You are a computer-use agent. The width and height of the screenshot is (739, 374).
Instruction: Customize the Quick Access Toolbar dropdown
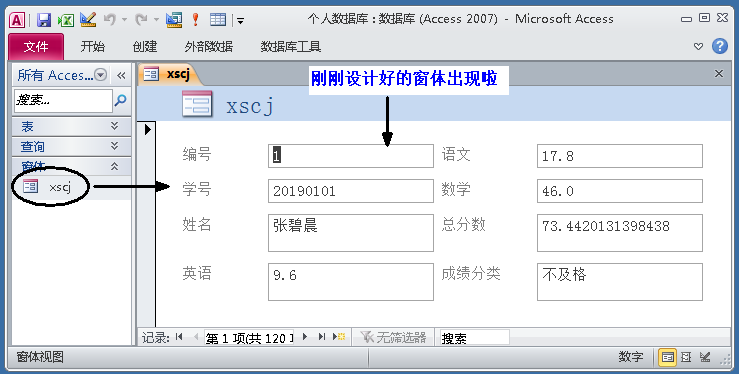(x=240, y=20)
